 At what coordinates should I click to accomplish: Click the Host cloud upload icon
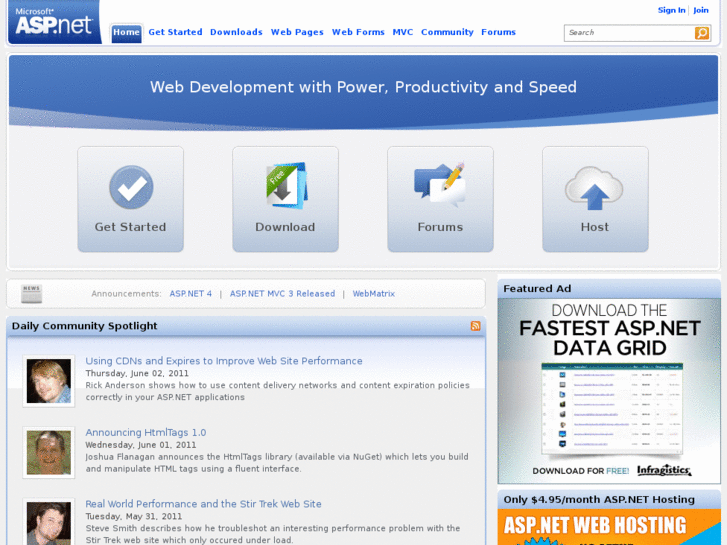click(x=594, y=188)
